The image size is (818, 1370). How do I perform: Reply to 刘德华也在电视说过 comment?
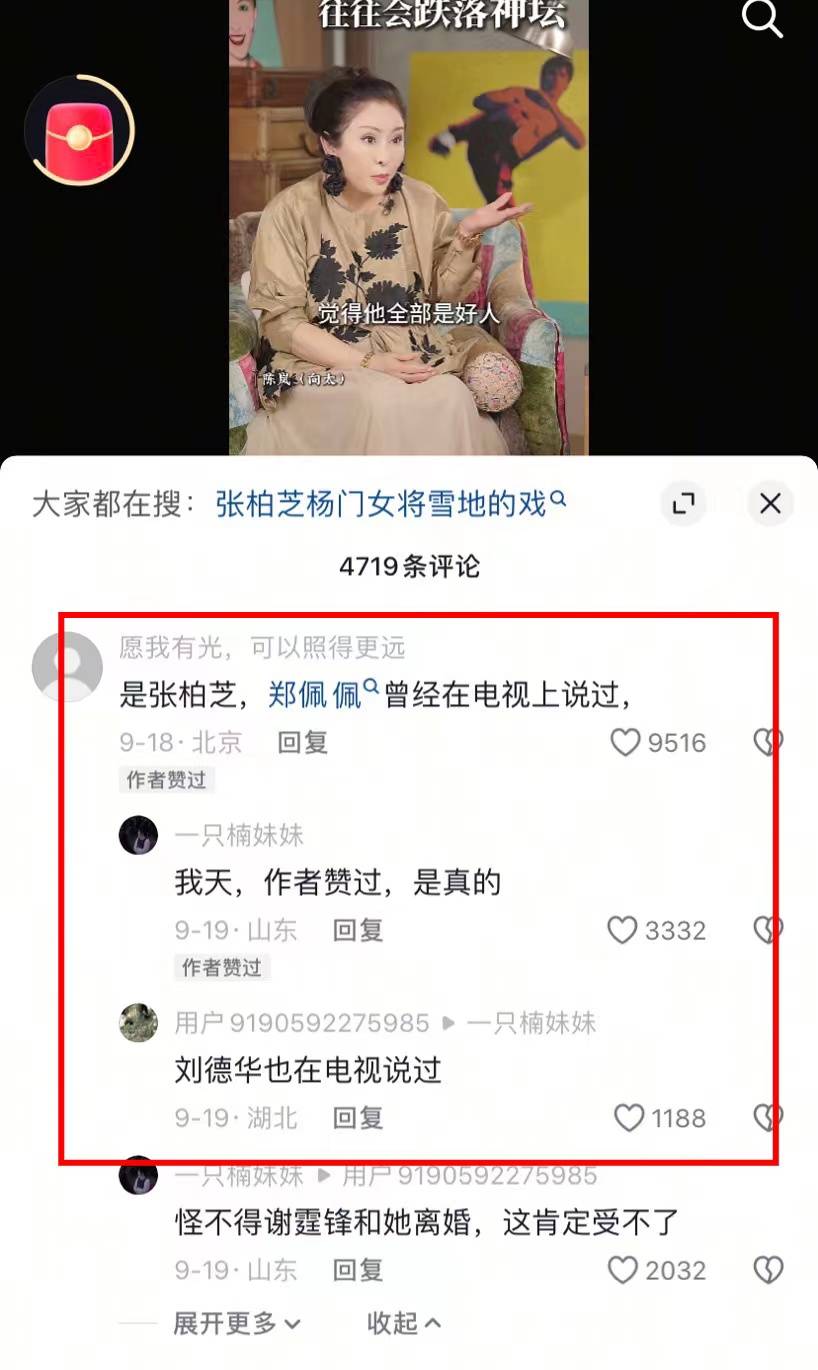tap(358, 1117)
